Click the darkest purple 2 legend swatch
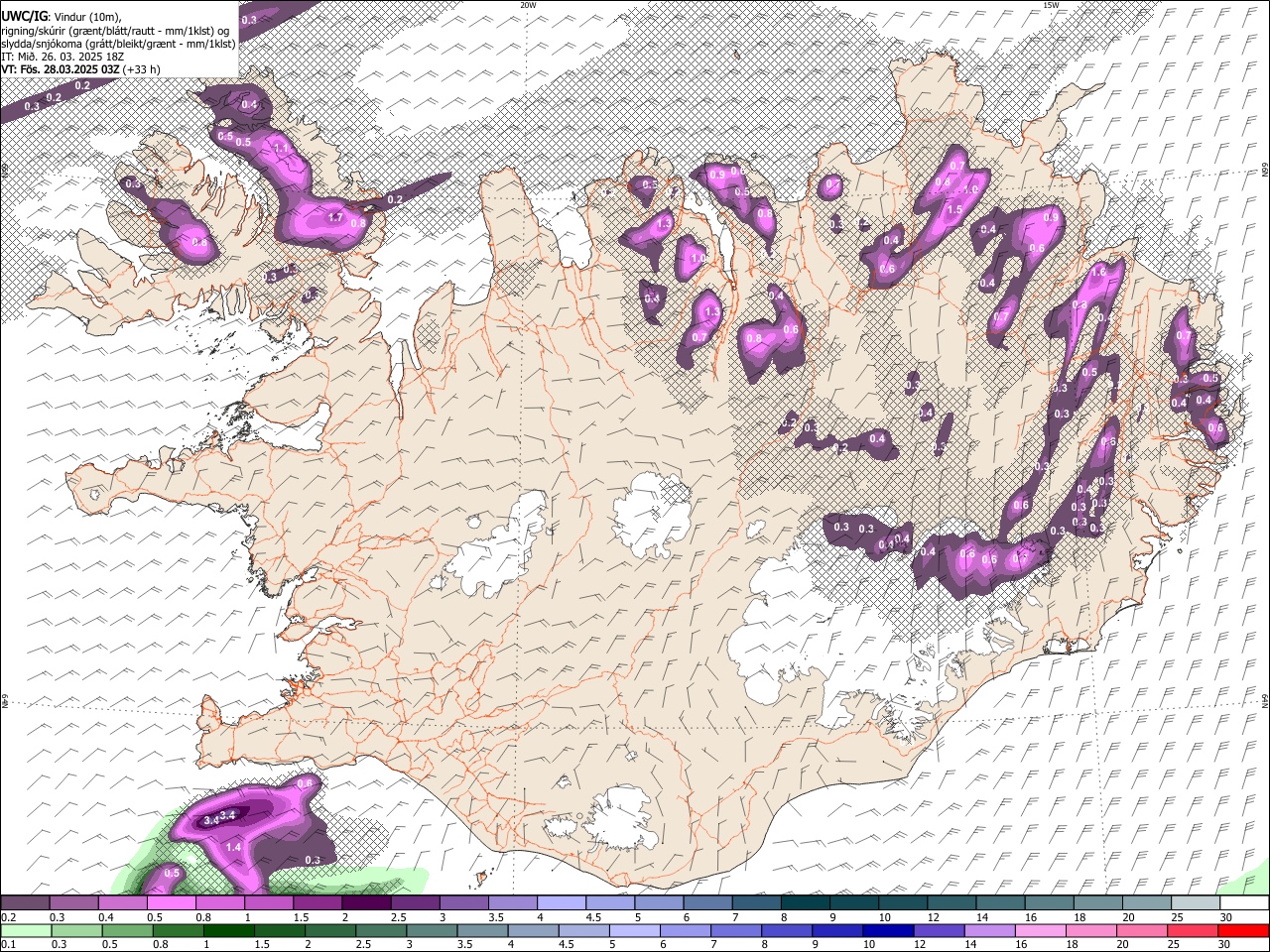The image size is (1270, 952). [x=366, y=903]
